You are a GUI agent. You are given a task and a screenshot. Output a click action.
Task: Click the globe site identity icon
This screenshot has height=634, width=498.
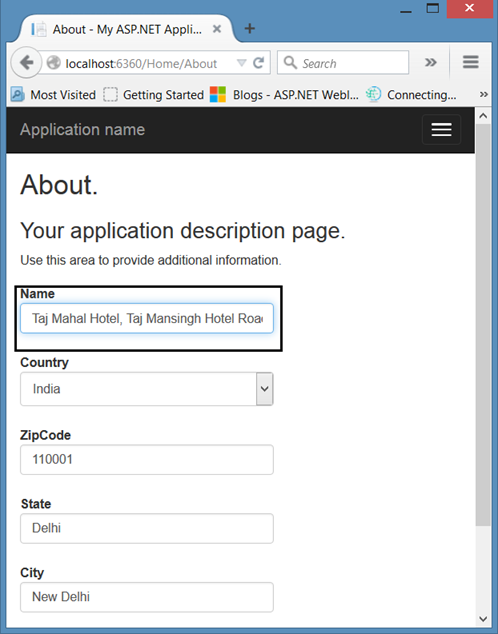pos(53,63)
